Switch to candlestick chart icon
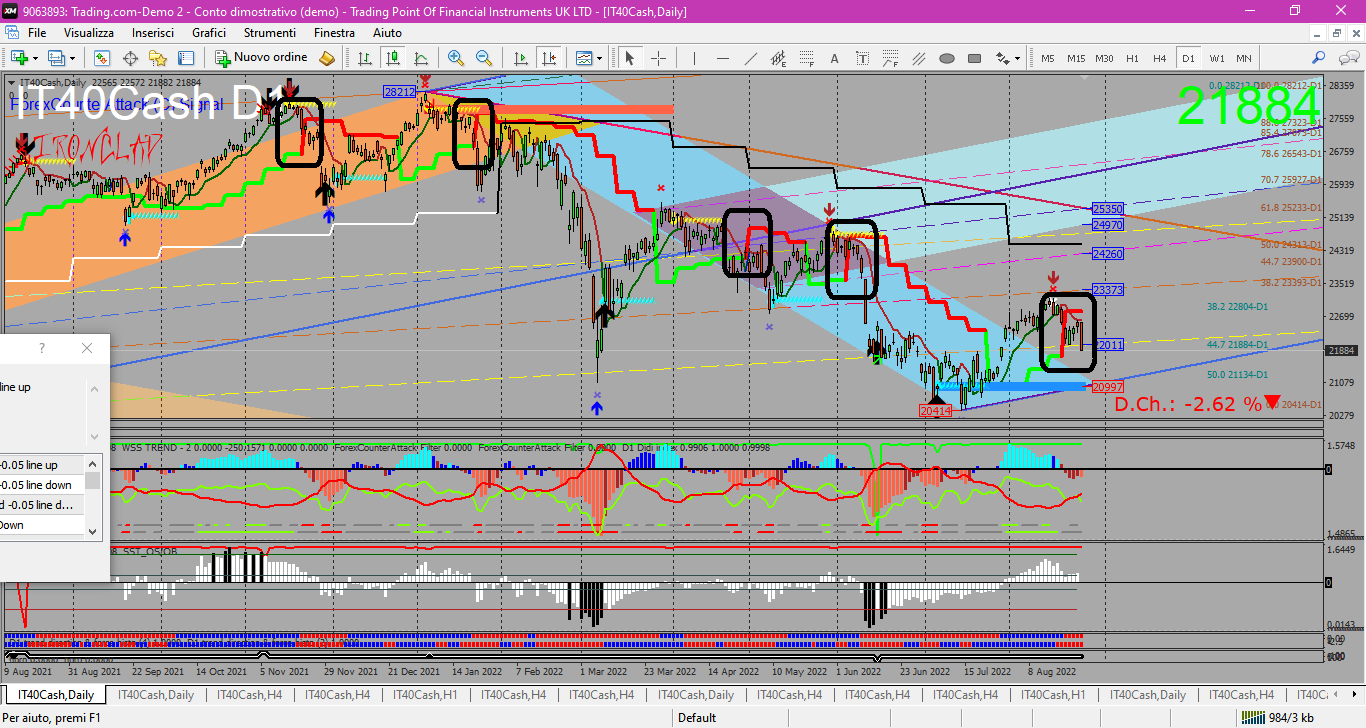1366x728 pixels. (393, 58)
